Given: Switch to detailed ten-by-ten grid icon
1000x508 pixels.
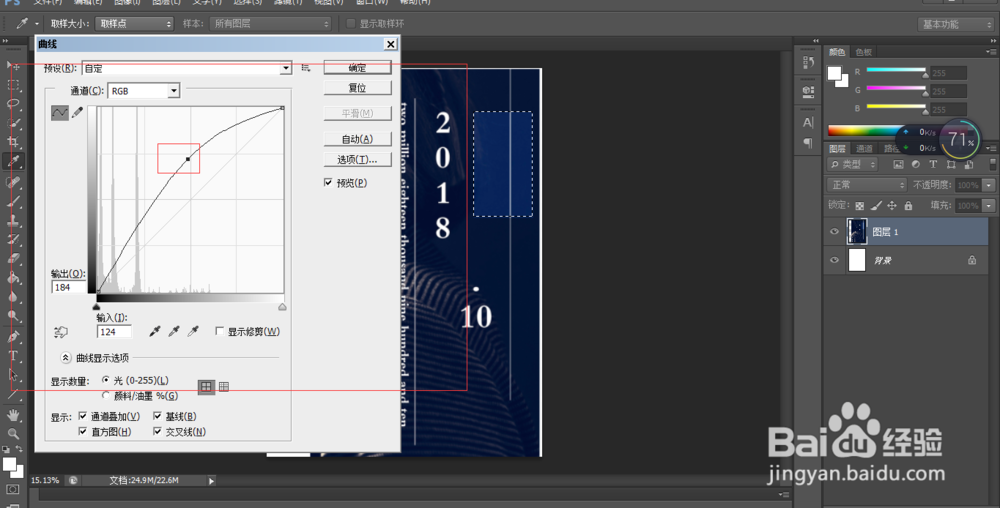Looking at the screenshot, I should [224, 386].
